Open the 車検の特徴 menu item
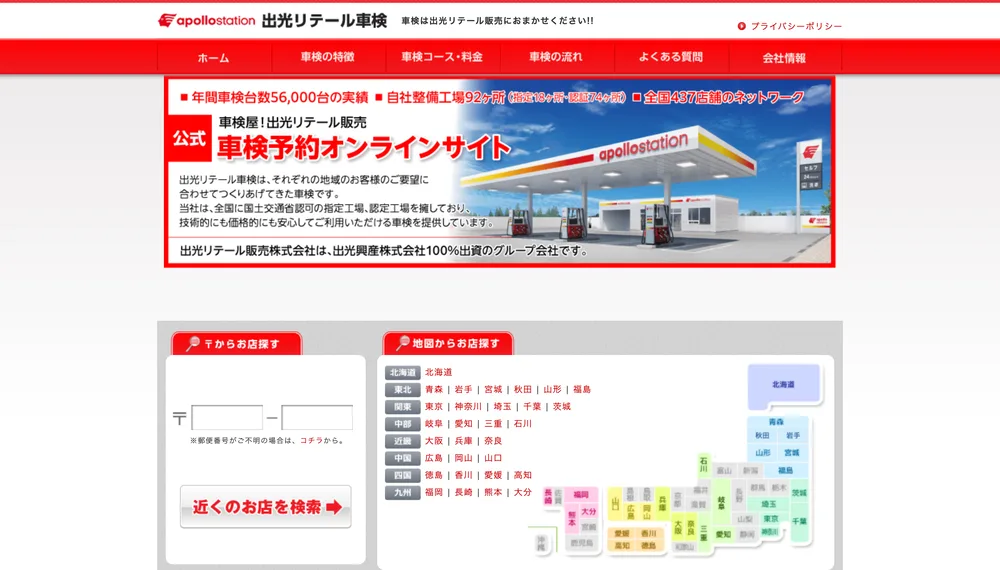Screen dimensions: 1000x570 point(327,57)
